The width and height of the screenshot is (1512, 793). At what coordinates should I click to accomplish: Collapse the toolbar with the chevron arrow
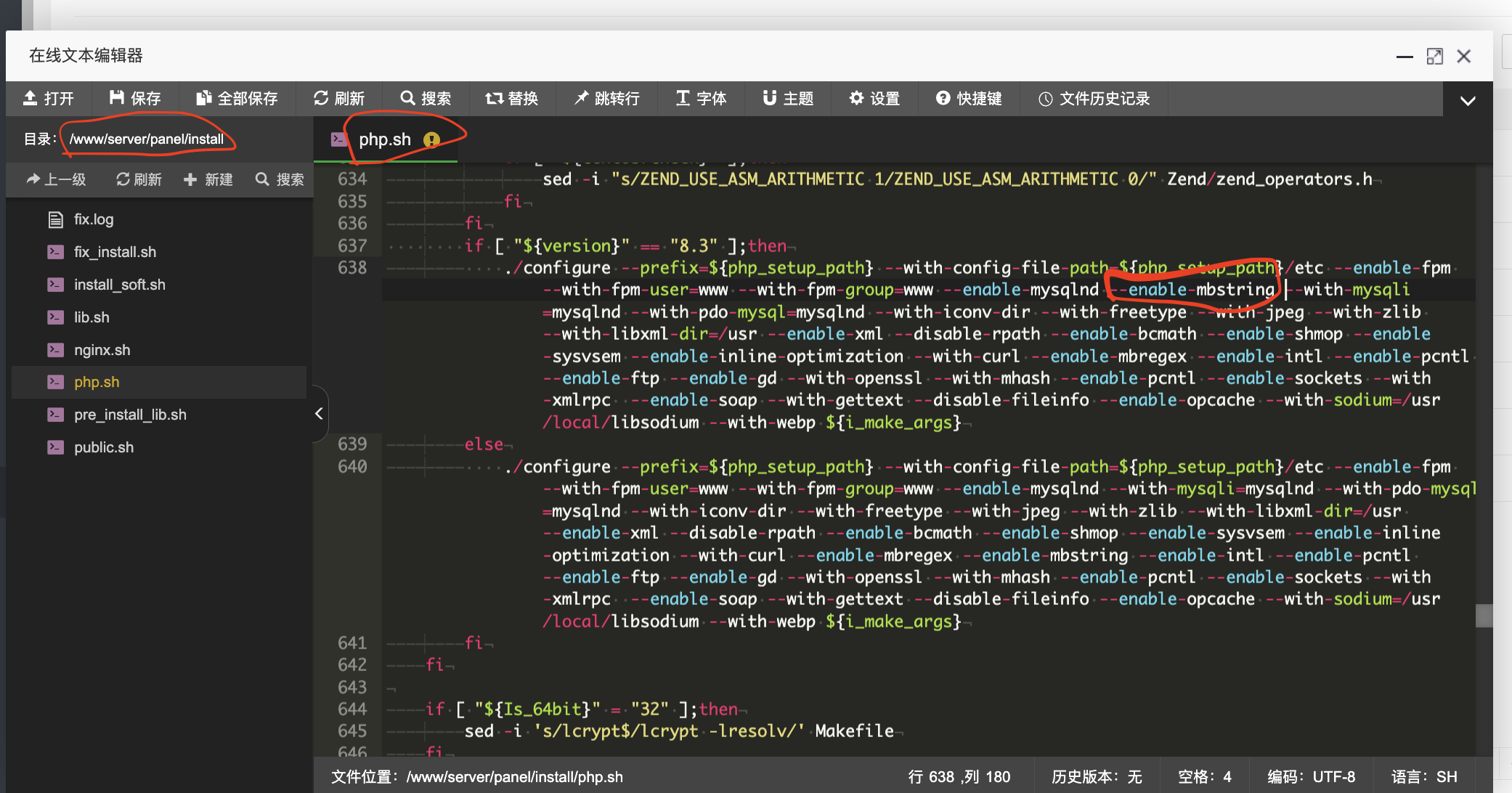click(1468, 100)
